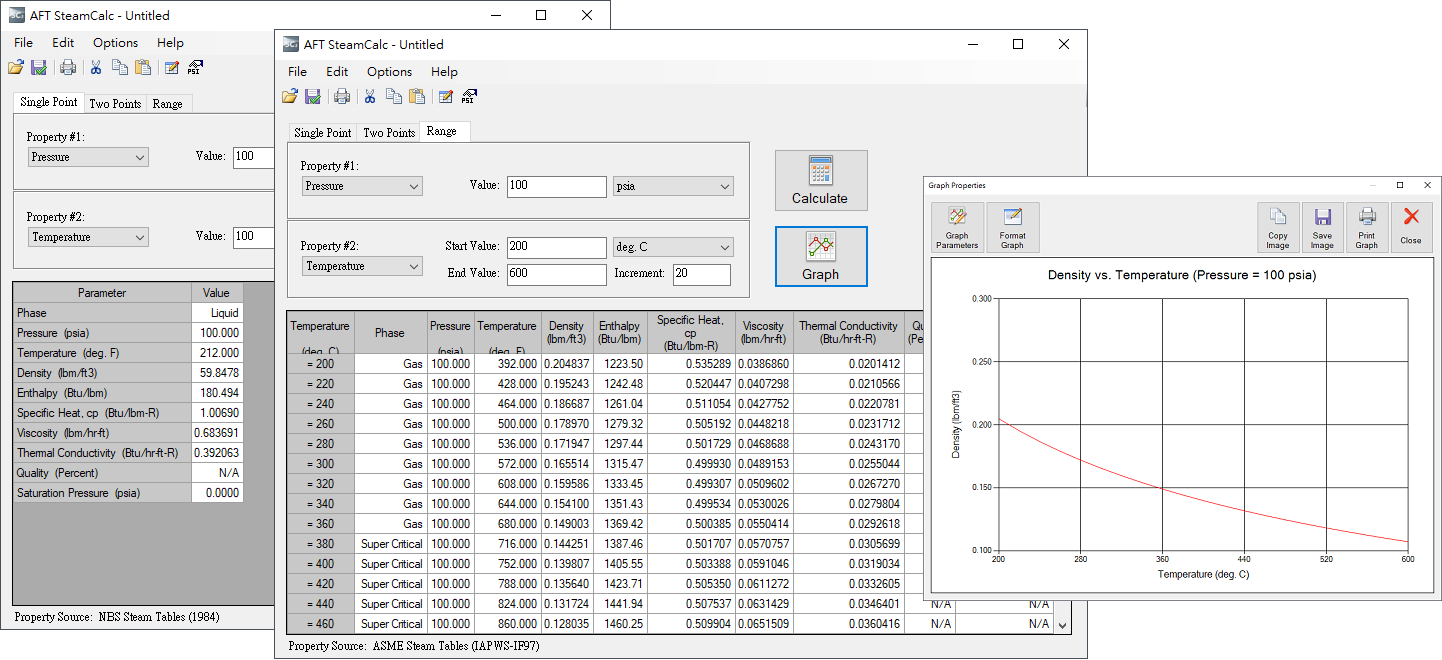Image resolution: width=1442 pixels, height=660 pixels.
Task: Click the SteamCalc app icon in the front window title bar
Action: (290, 44)
